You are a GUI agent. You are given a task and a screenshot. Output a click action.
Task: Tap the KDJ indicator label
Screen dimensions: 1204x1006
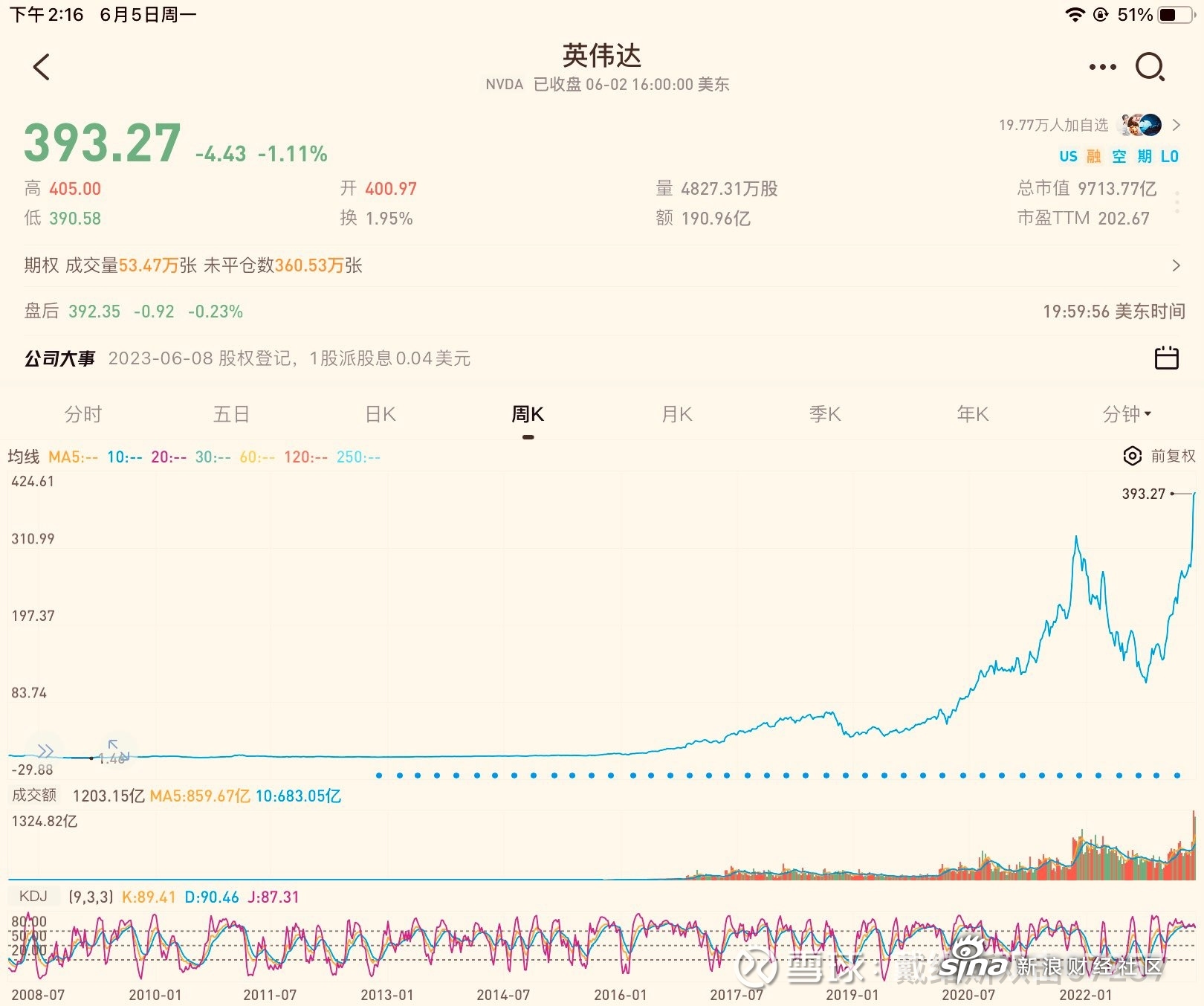[x=33, y=896]
